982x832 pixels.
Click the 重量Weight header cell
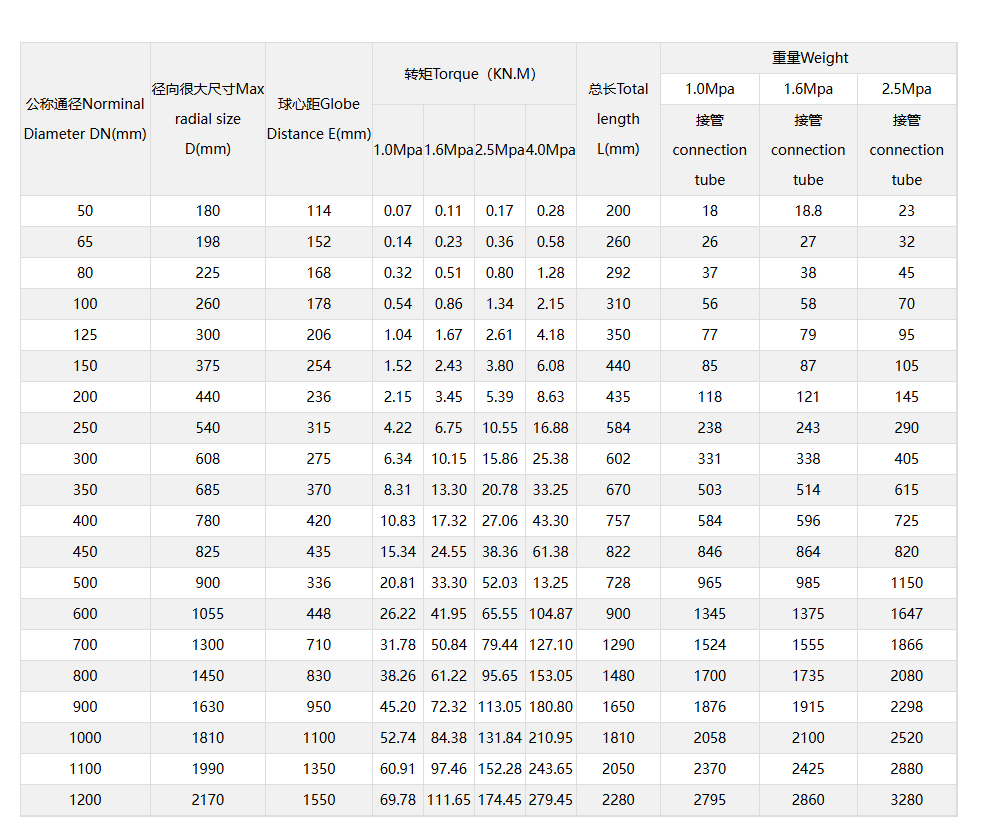809,58
